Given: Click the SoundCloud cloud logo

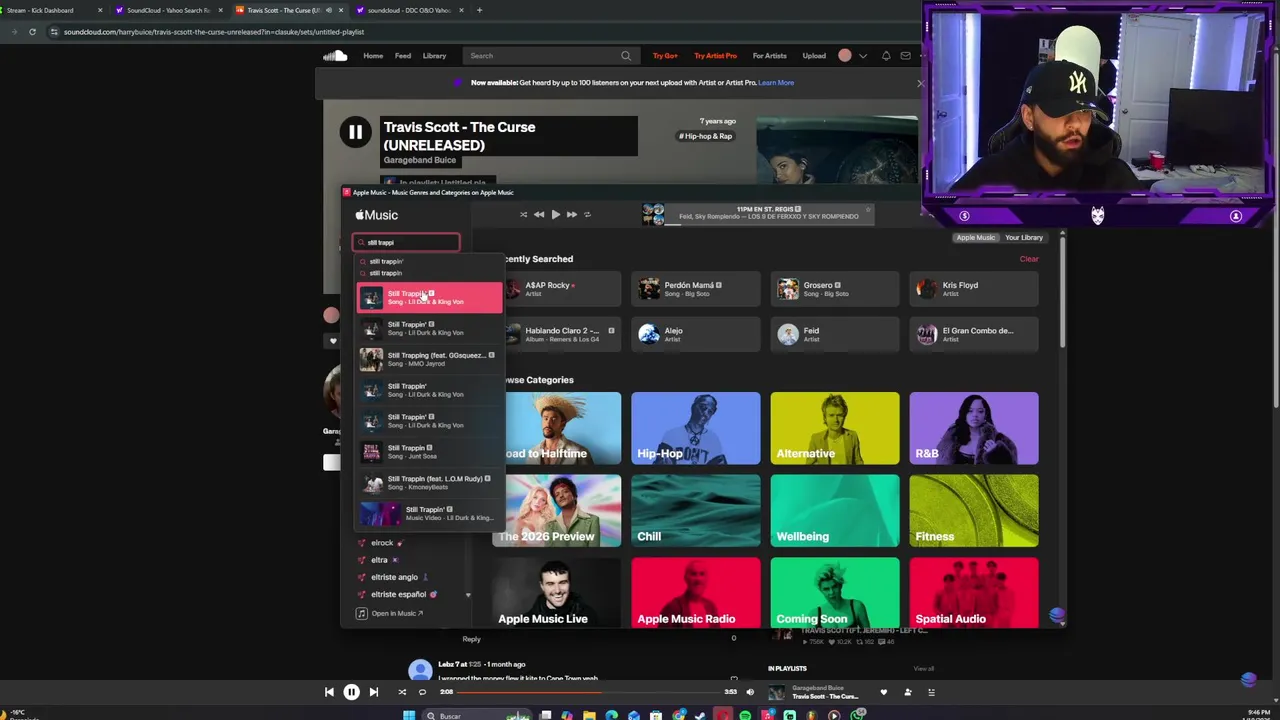Looking at the screenshot, I should (x=335, y=56).
